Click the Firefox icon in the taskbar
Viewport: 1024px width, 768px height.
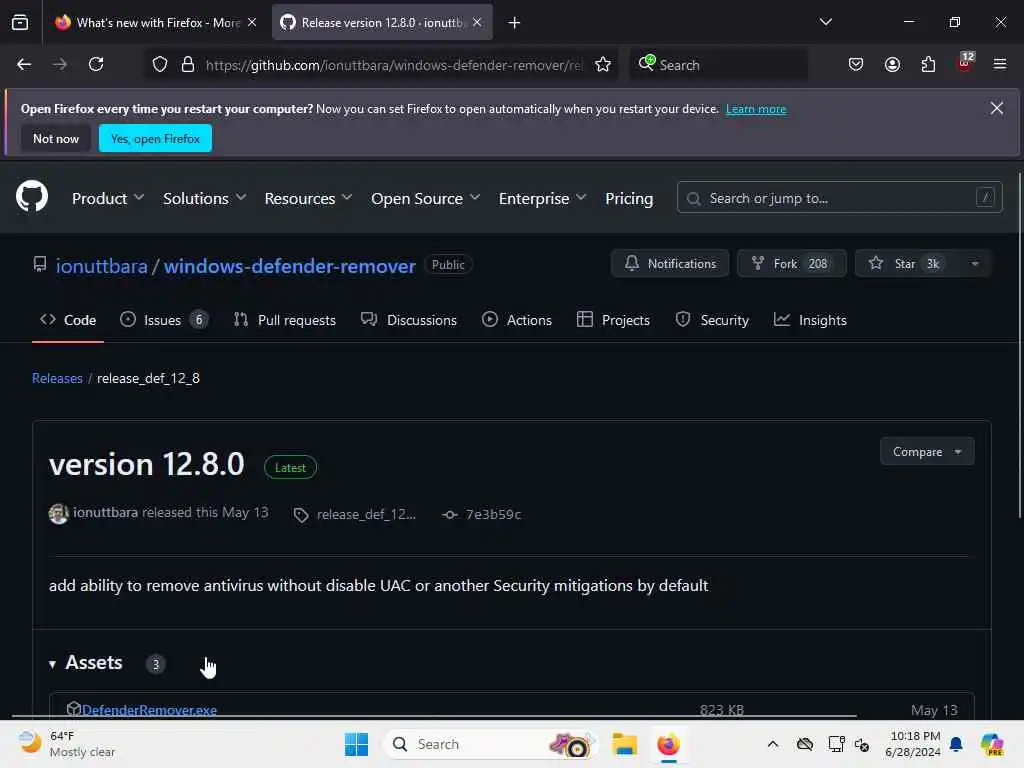(668, 744)
